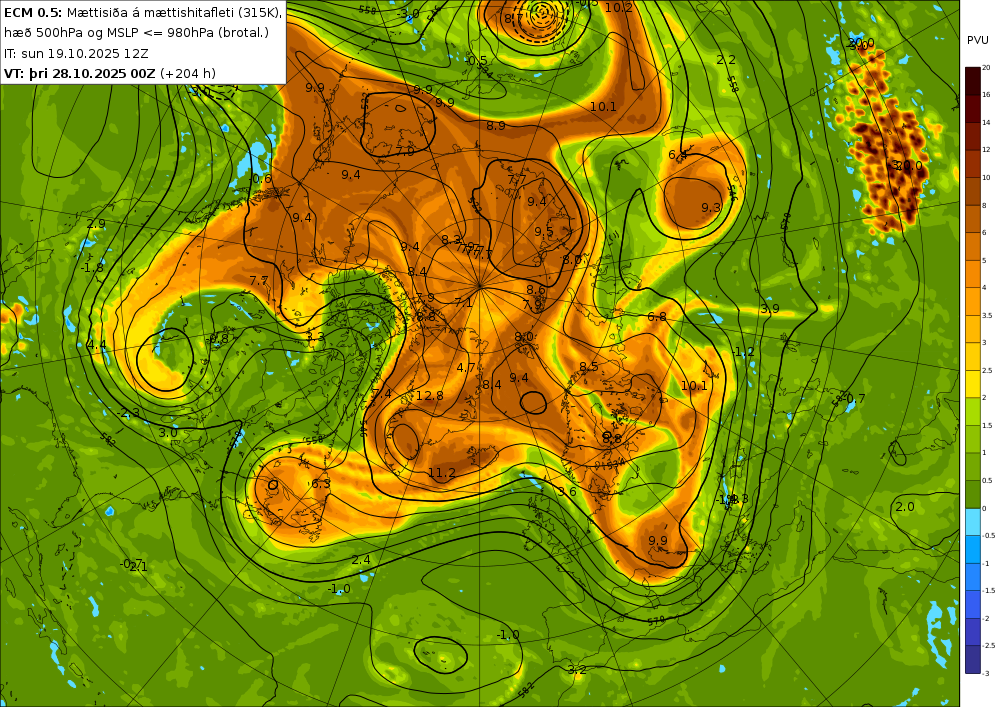This screenshot has width=1000, height=707.
Task: Click the line 'hæð 500hPa og MSLP <= 980hPa (brotal.)'
Action: (x=136, y=33)
